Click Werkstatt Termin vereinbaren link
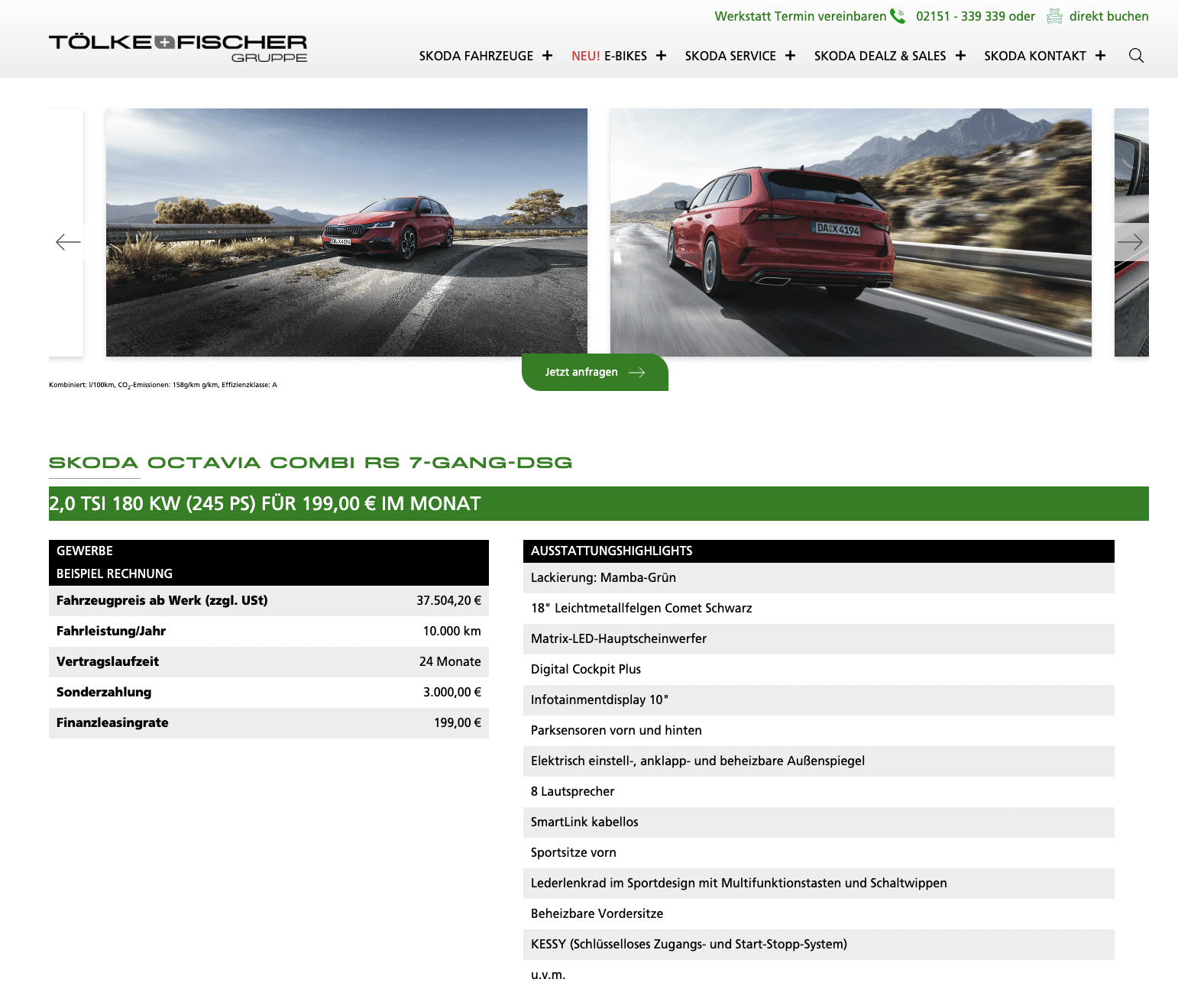This screenshot has width=1178, height=1008. point(800,16)
